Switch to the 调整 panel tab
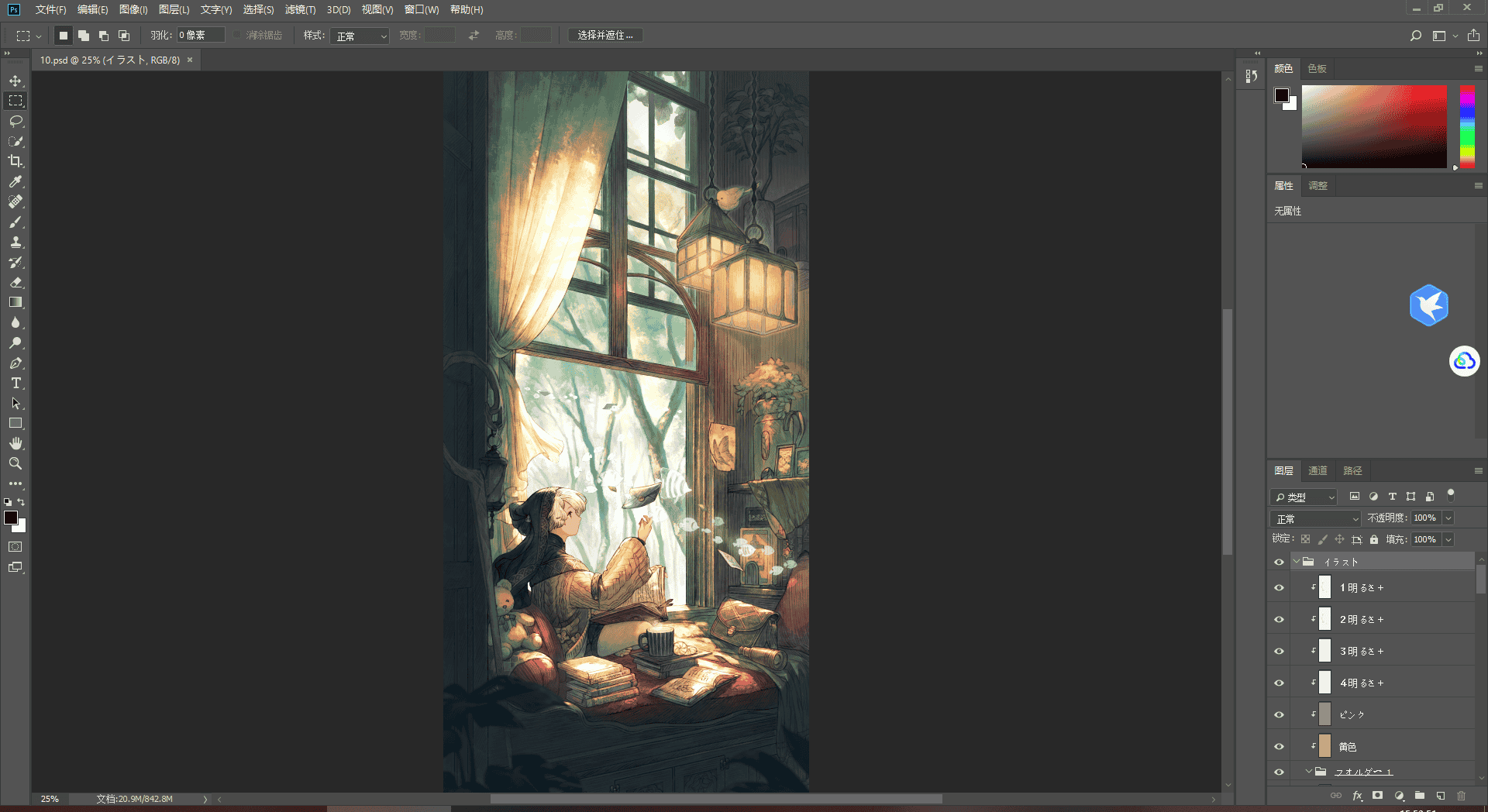 1317,186
